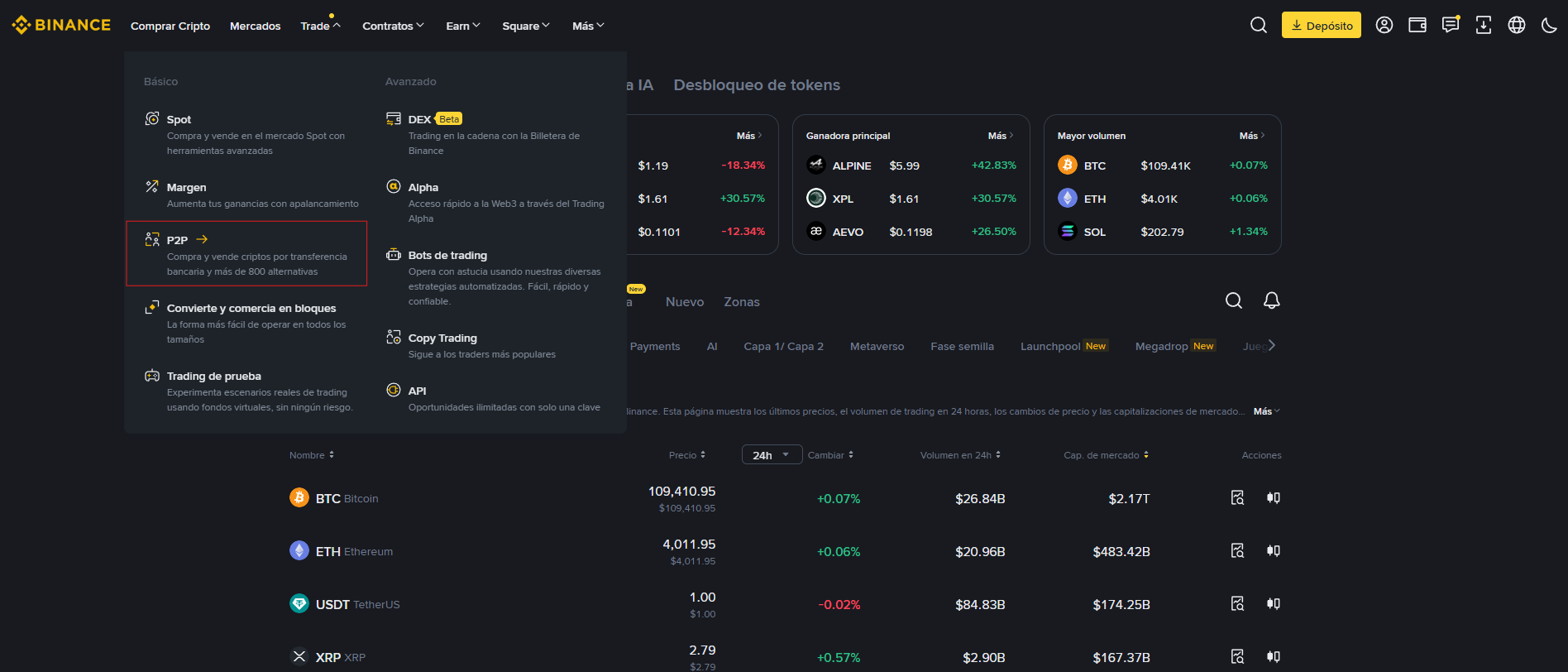
Task: Filter by Launchpool category
Action: pyautogui.click(x=1064, y=346)
